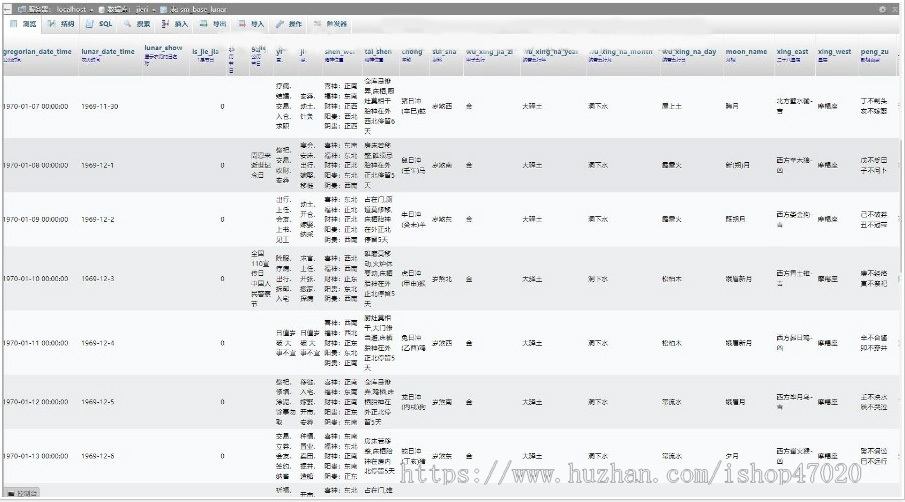Screen dimensions: 905x502
Task: Select cell 1970-01-11 00:00:00
Action: [36, 343]
